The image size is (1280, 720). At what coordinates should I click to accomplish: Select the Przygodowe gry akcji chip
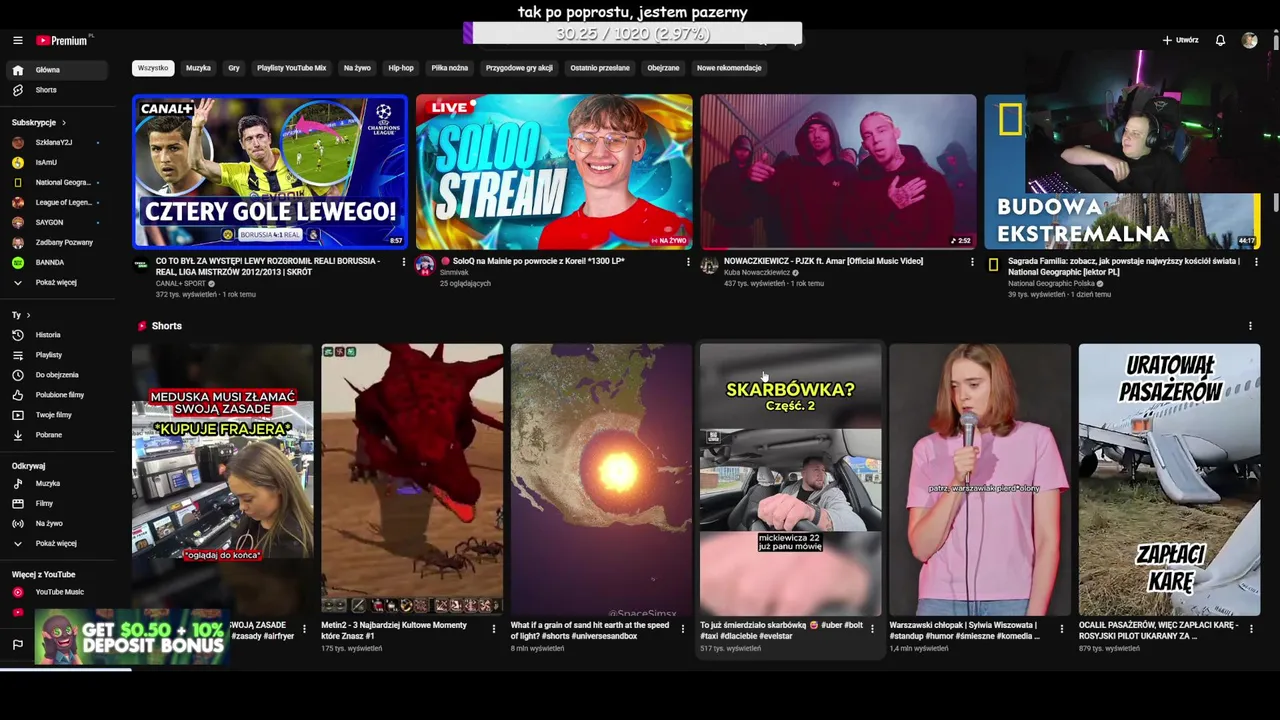coord(519,68)
